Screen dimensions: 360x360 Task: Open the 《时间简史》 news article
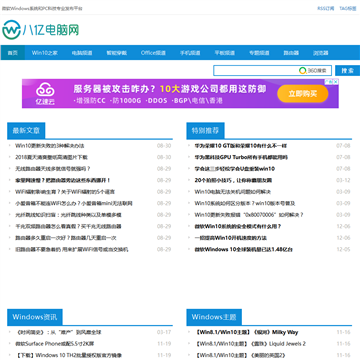(58, 332)
